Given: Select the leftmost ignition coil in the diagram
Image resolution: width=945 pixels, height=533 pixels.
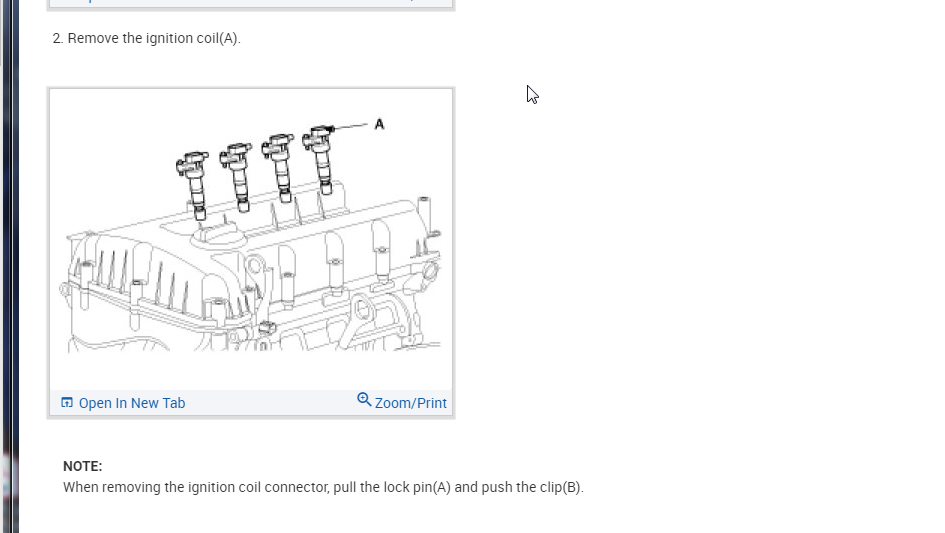Looking at the screenshot, I should click(194, 185).
